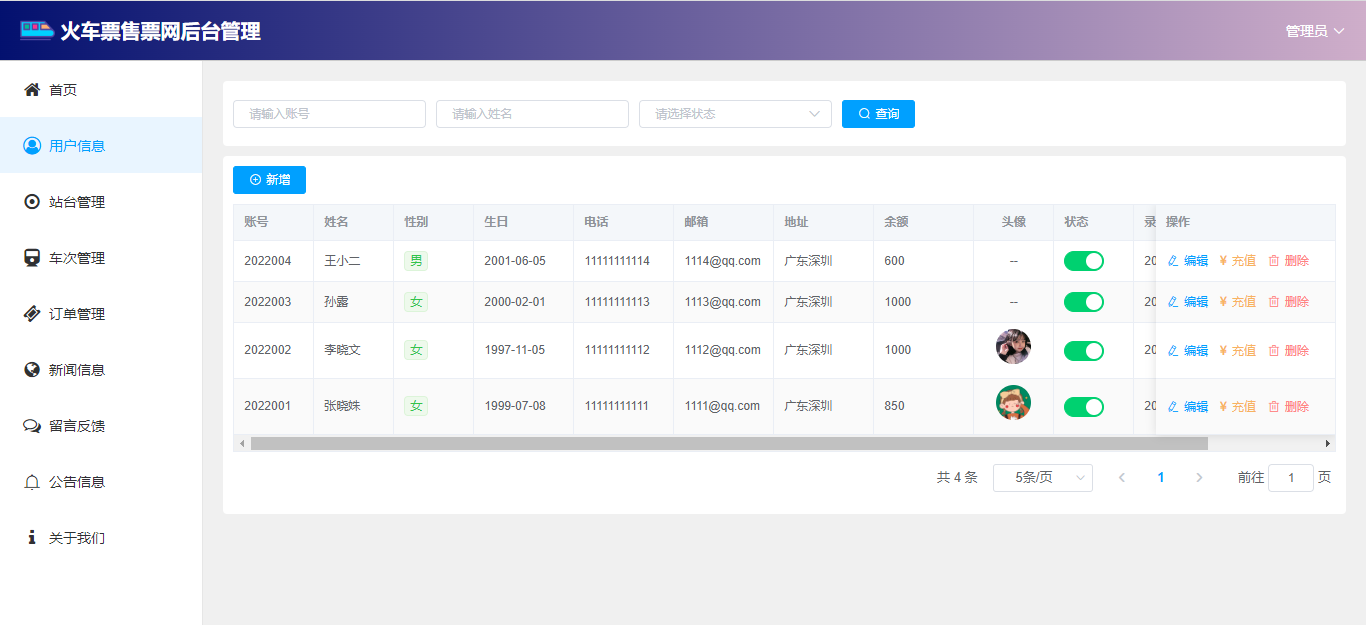Viewport: 1366px width, 625px height.
Task: Click the ticket icon next to 订单管理
Action: (32, 314)
